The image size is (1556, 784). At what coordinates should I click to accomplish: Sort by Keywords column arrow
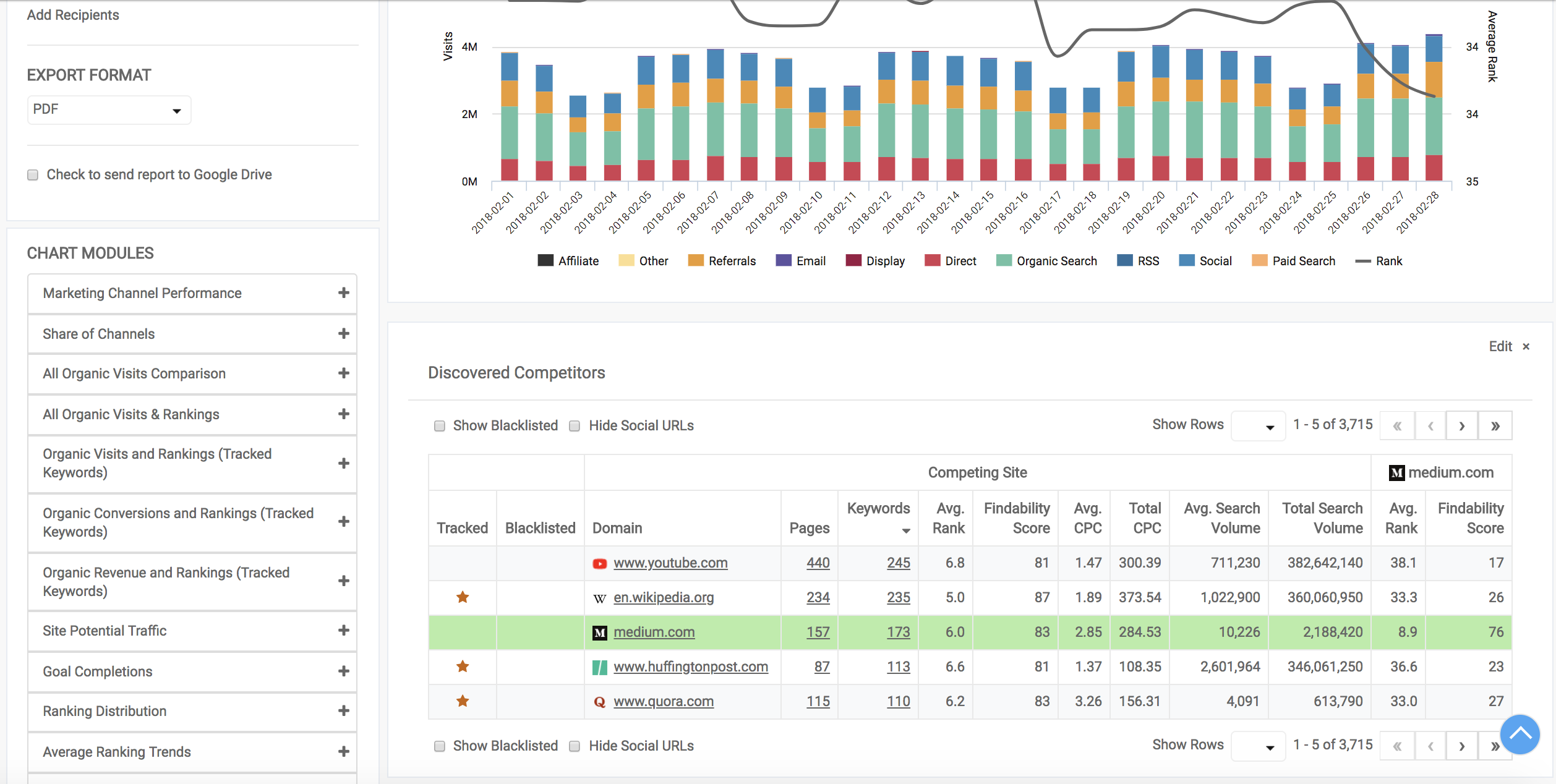point(905,530)
